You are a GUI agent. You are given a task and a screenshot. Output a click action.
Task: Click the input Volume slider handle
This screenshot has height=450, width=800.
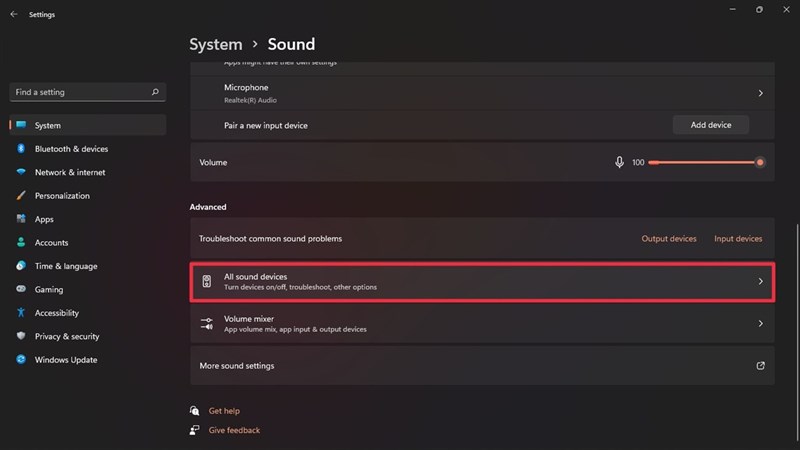tap(760, 162)
